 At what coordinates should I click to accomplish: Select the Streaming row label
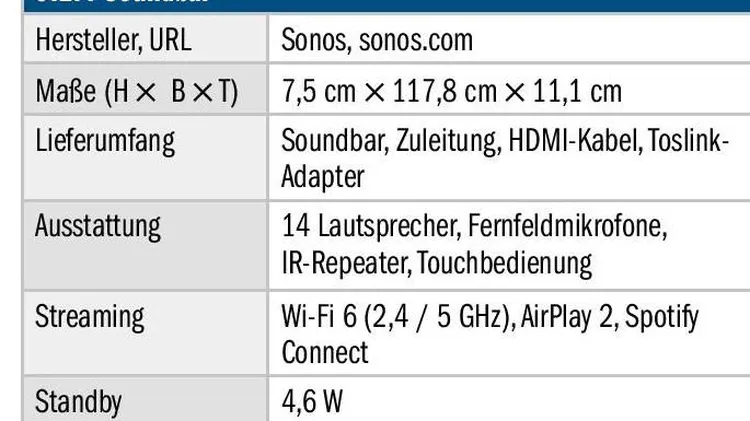(89, 317)
